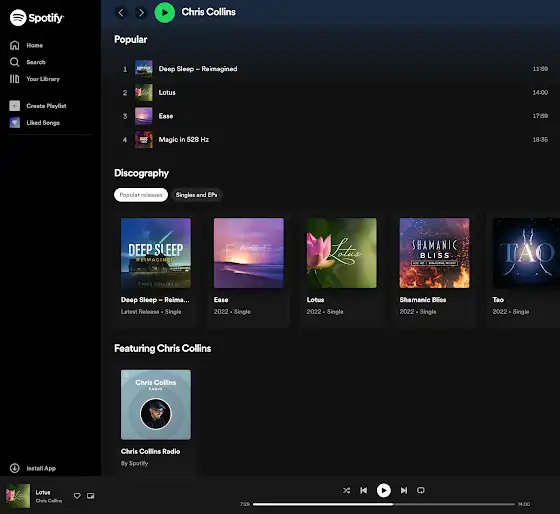Skip to the previous track
This screenshot has width=560, height=514.
pos(364,490)
